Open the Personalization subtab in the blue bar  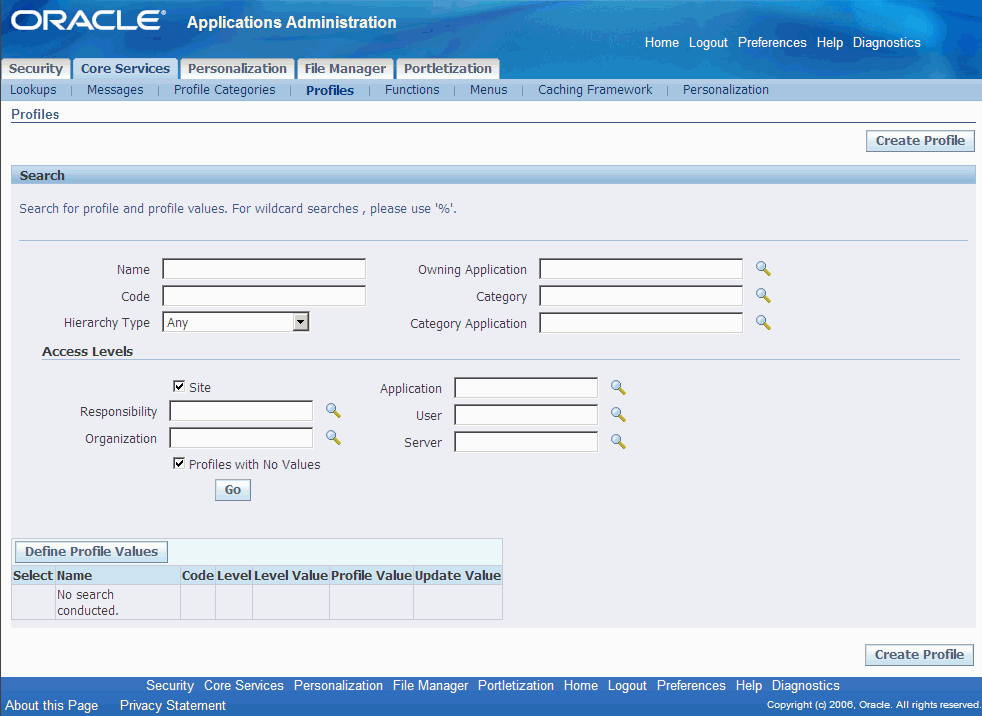726,90
